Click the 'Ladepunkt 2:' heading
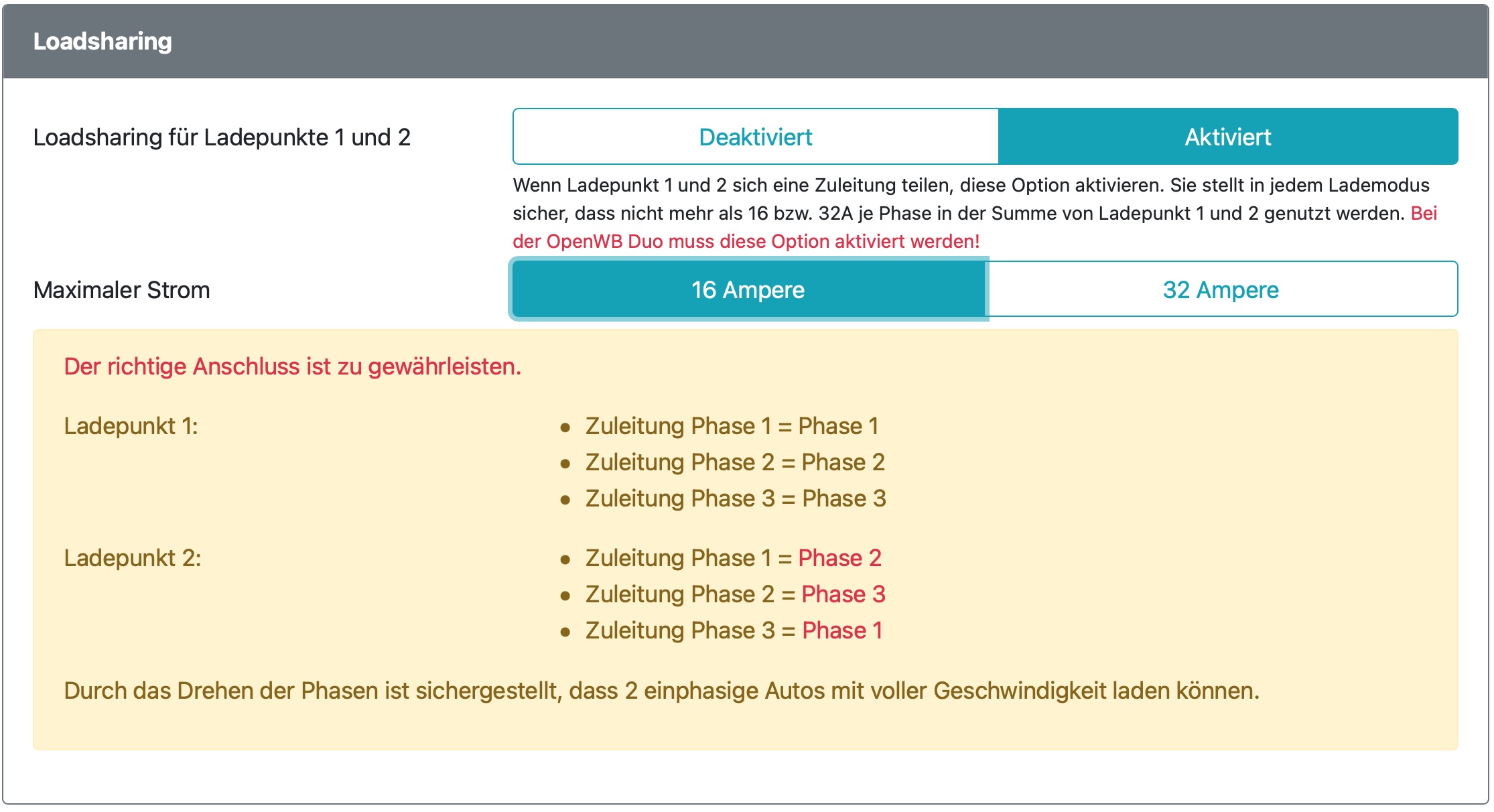The height and width of the screenshot is (812, 1494). coord(133,558)
